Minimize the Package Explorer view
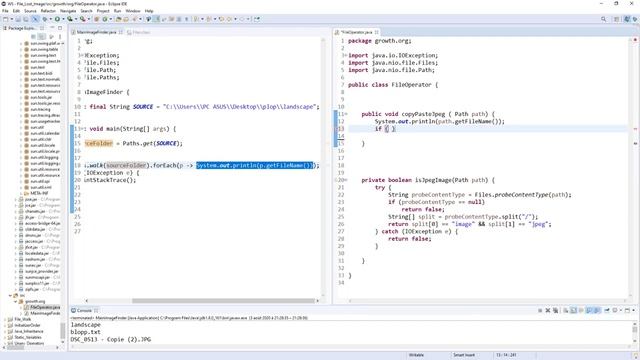Screen dimensions: 640x360 tap(52, 28)
